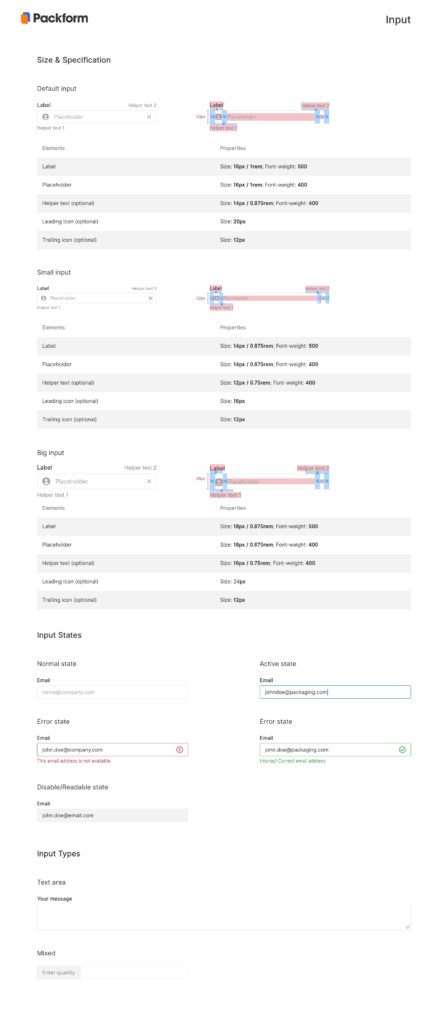Focus the Normal state email input
This screenshot has height=1024, width=448.
pos(112,692)
